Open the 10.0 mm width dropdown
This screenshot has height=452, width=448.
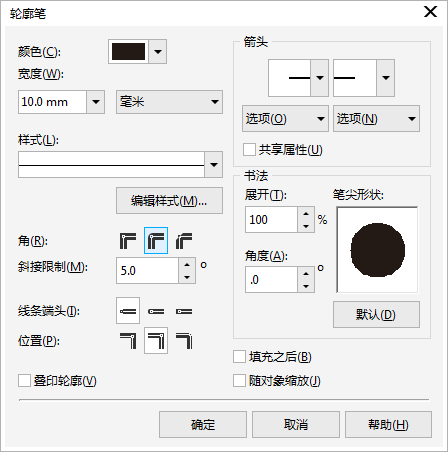96,102
